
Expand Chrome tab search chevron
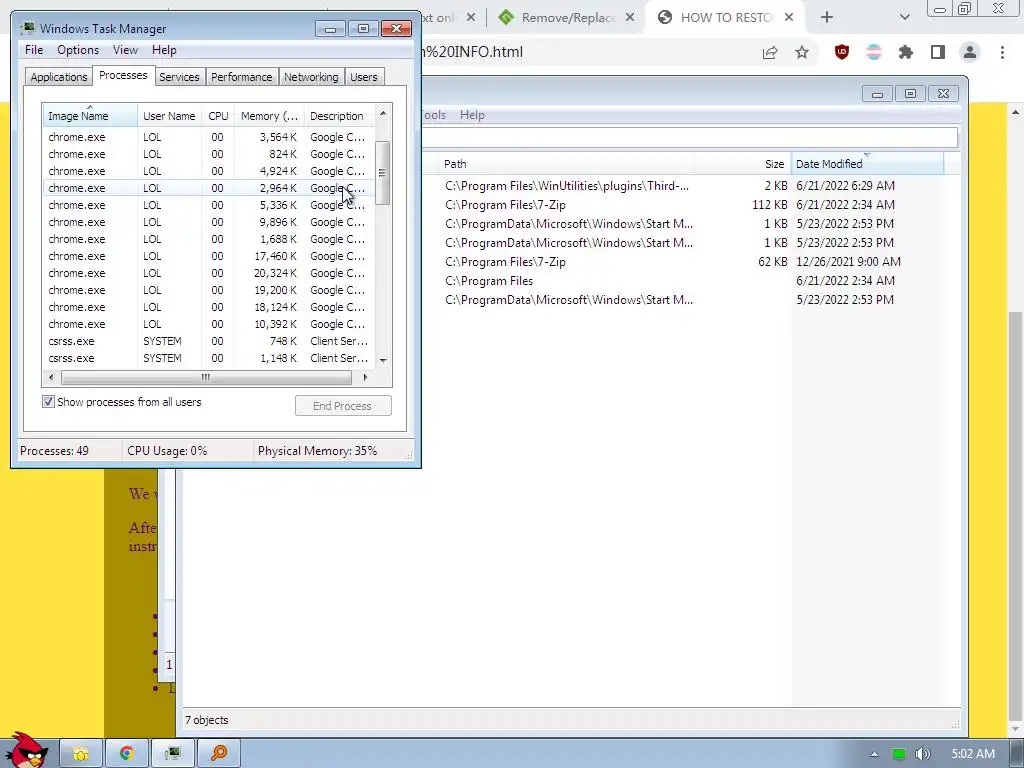tap(904, 18)
